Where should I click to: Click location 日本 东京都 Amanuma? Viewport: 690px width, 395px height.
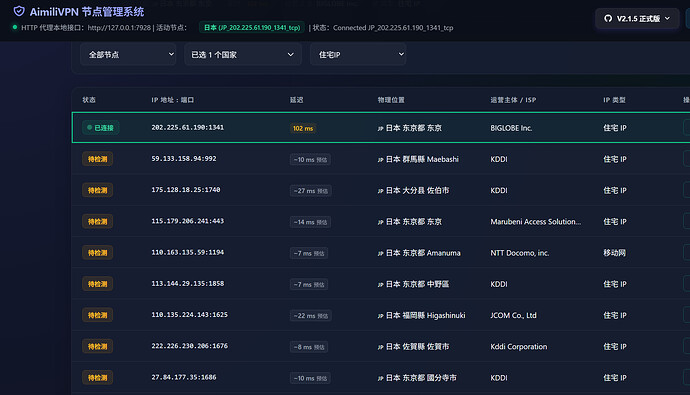(x=419, y=253)
